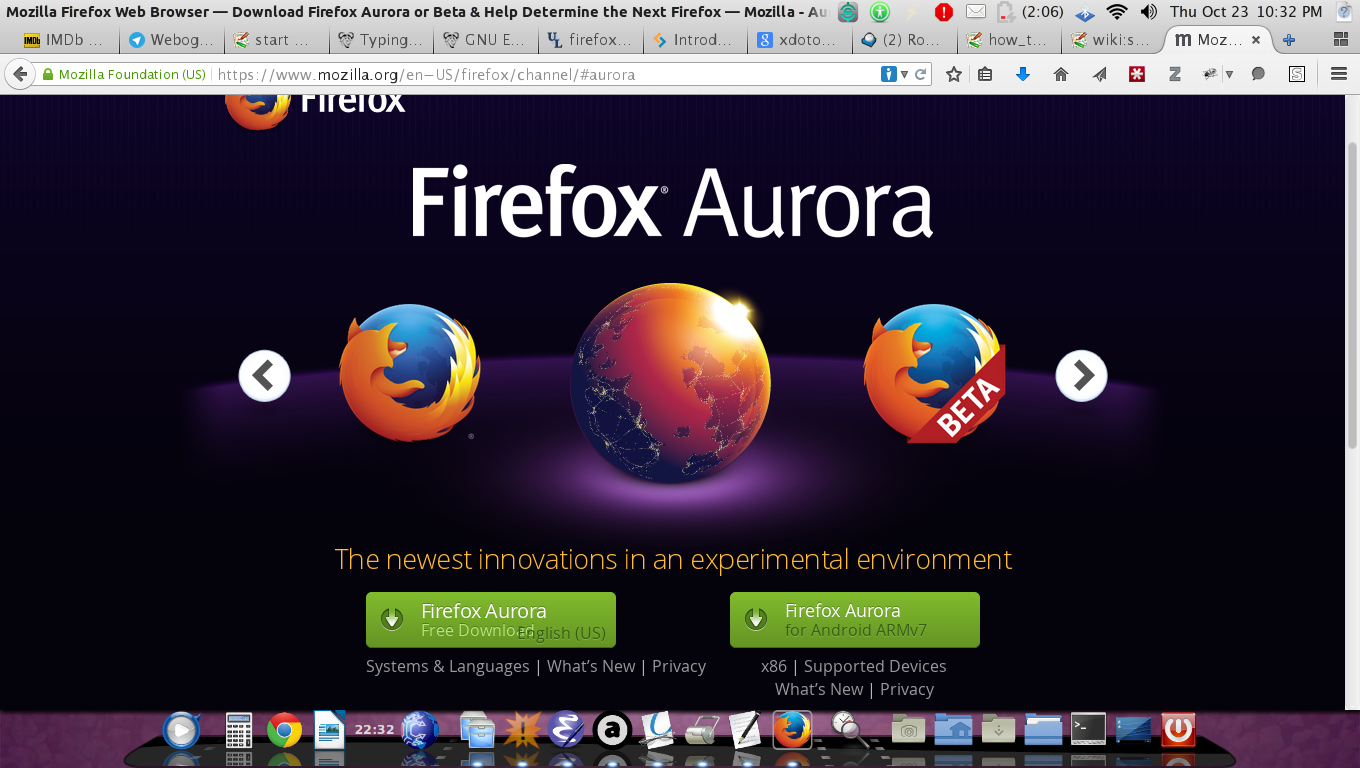Open the globe browser dock icon

pos(420,730)
